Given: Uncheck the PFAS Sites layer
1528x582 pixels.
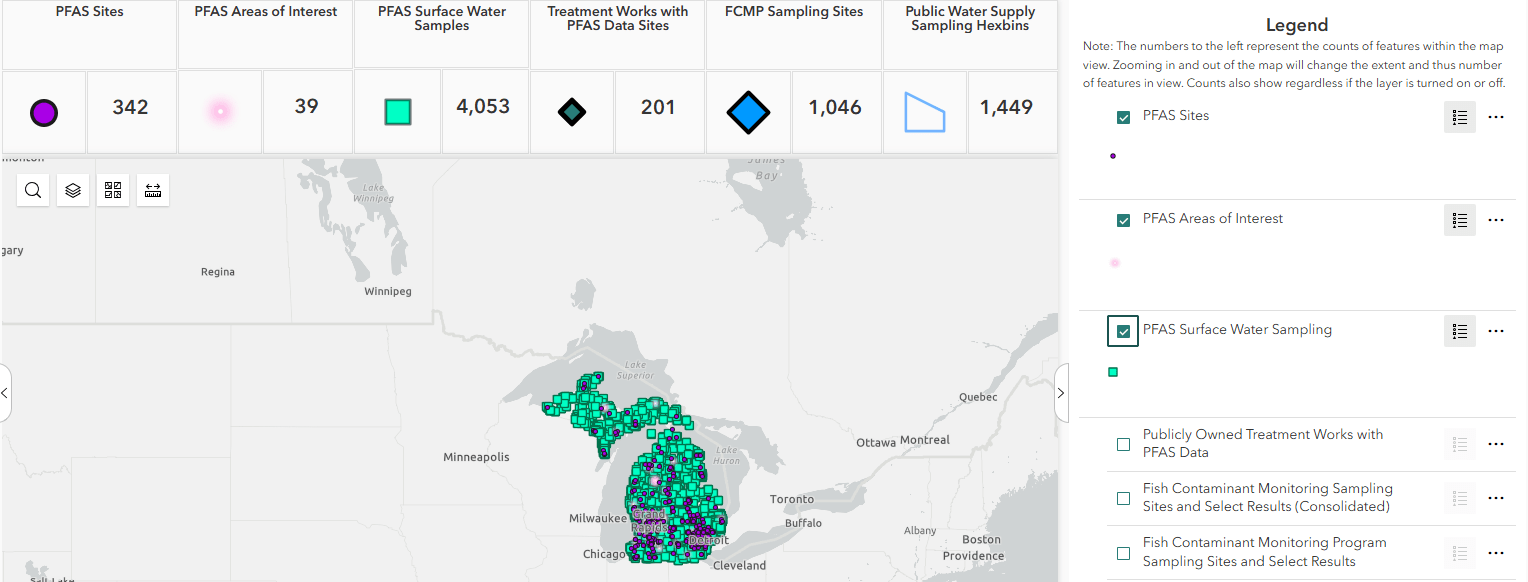Looking at the screenshot, I should click(x=1124, y=117).
